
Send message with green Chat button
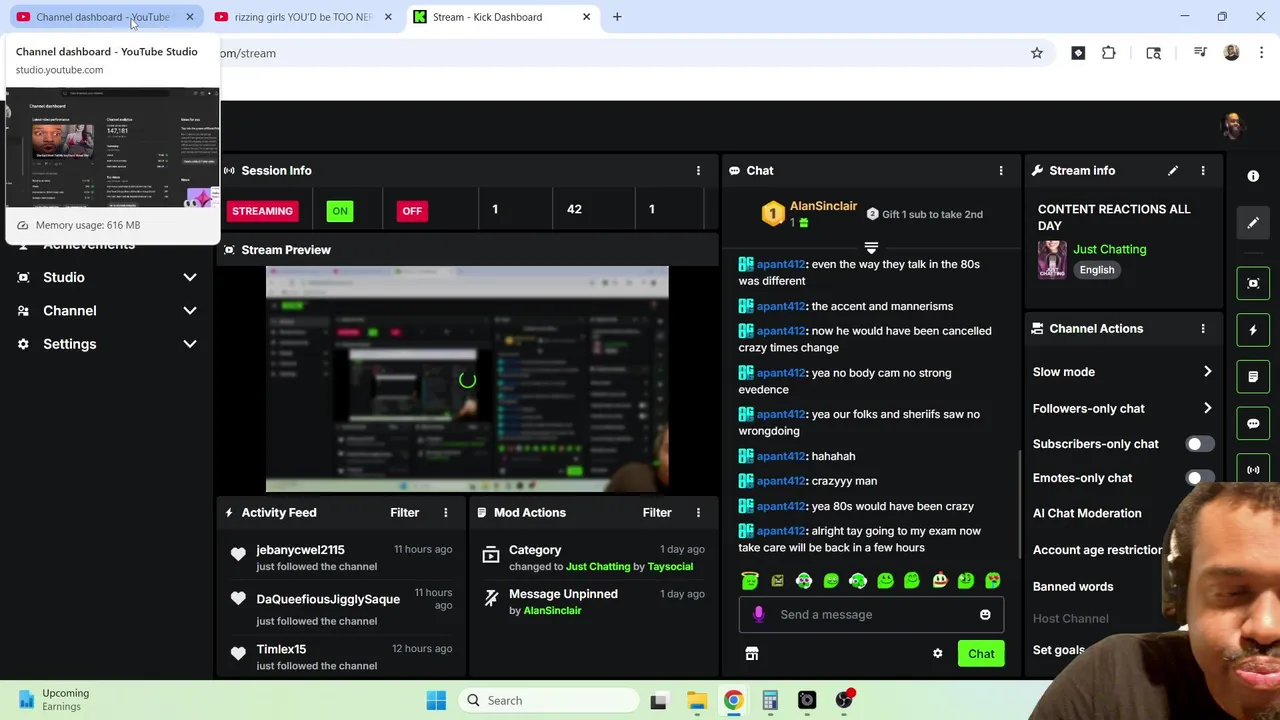[x=981, y=654]
